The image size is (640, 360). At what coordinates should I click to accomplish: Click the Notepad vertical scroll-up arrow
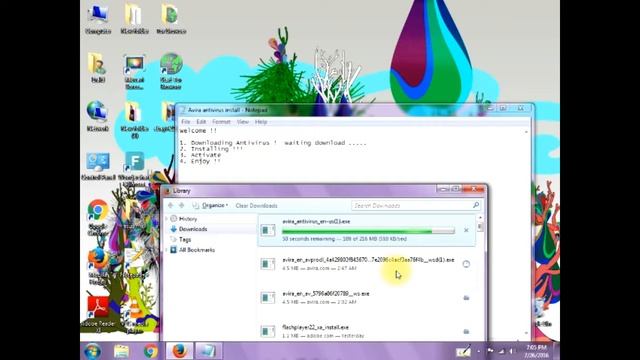[x=526, y=131]
